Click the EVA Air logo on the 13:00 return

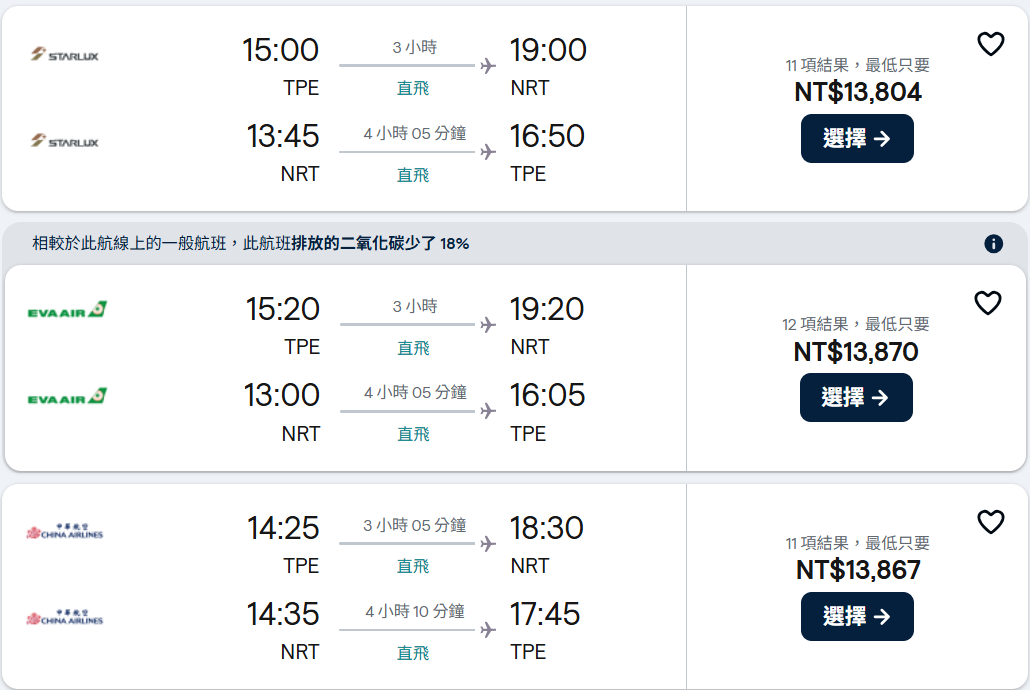coord(67,397)
